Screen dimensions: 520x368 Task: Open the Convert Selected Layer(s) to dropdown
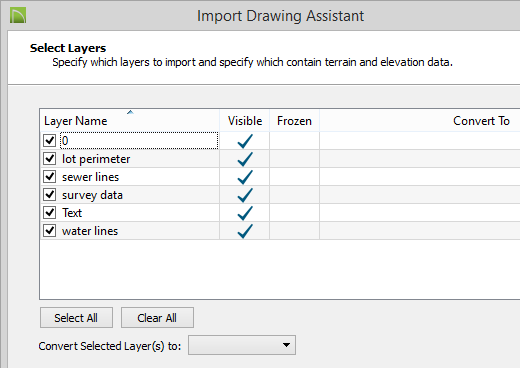pos(242,345)
